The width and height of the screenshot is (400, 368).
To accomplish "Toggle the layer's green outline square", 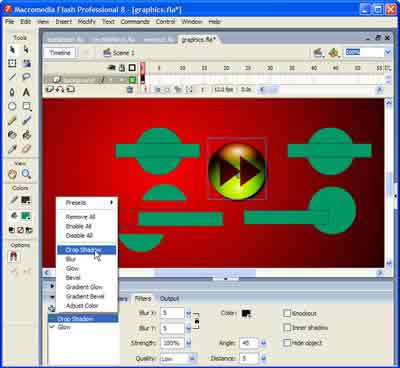I will click(x=133, y=80).
